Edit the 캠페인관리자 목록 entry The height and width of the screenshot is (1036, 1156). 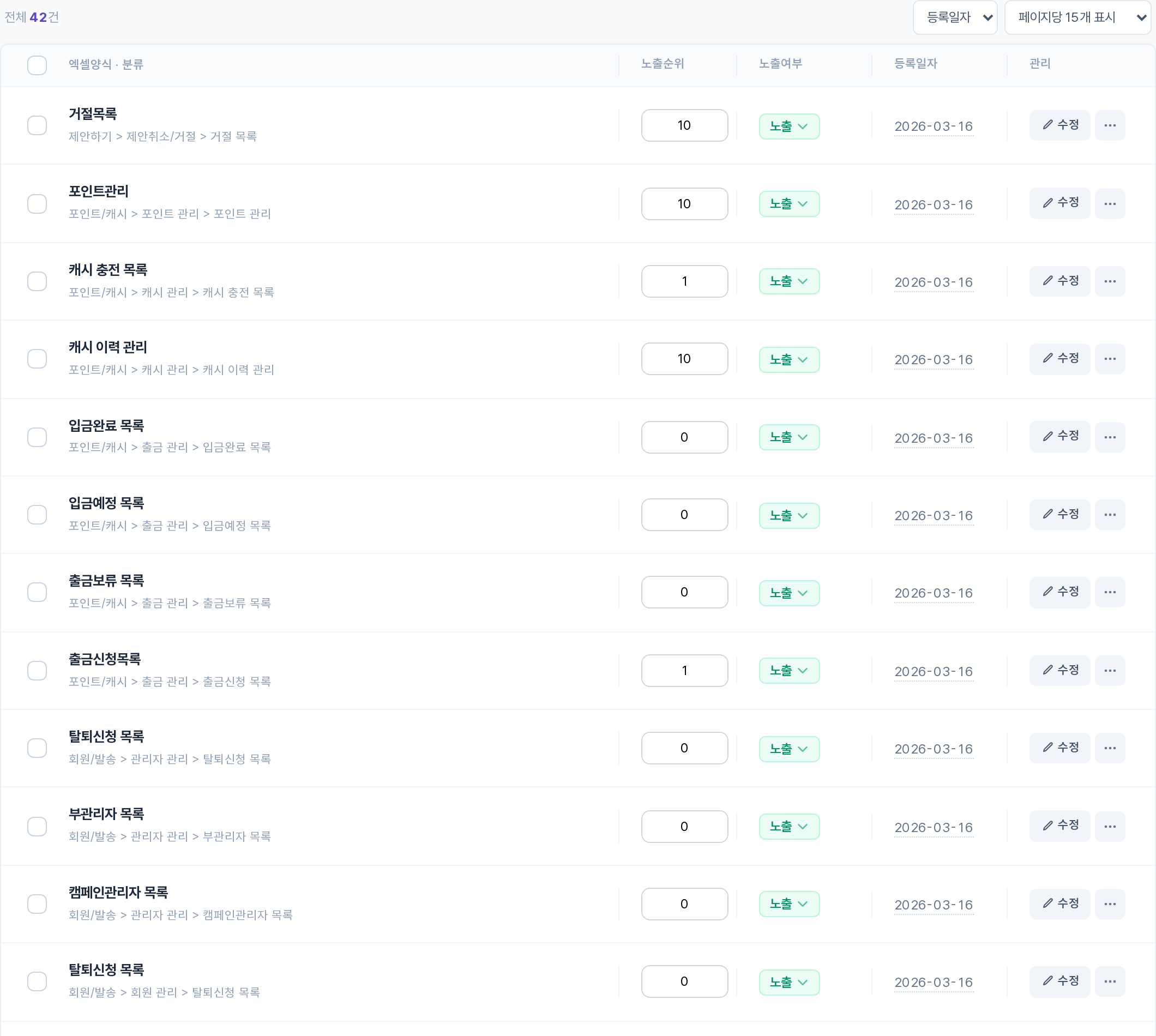1059,904
